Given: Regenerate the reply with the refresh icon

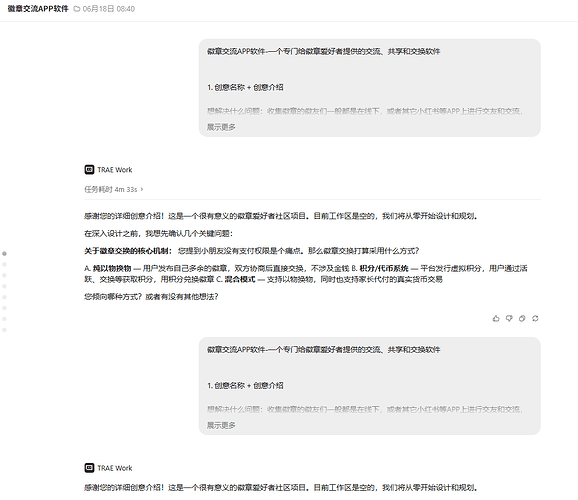Looking at the screenshot, I should 535,318.
